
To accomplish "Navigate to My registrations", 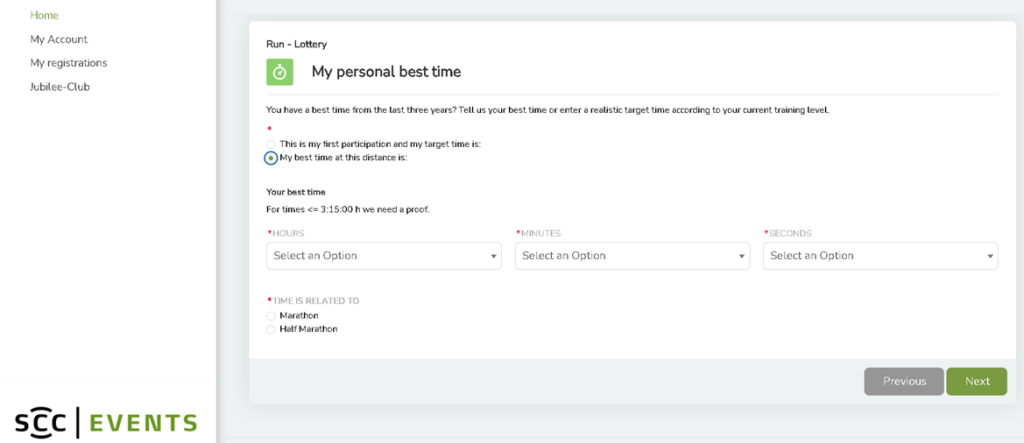I will pos(68,63).
